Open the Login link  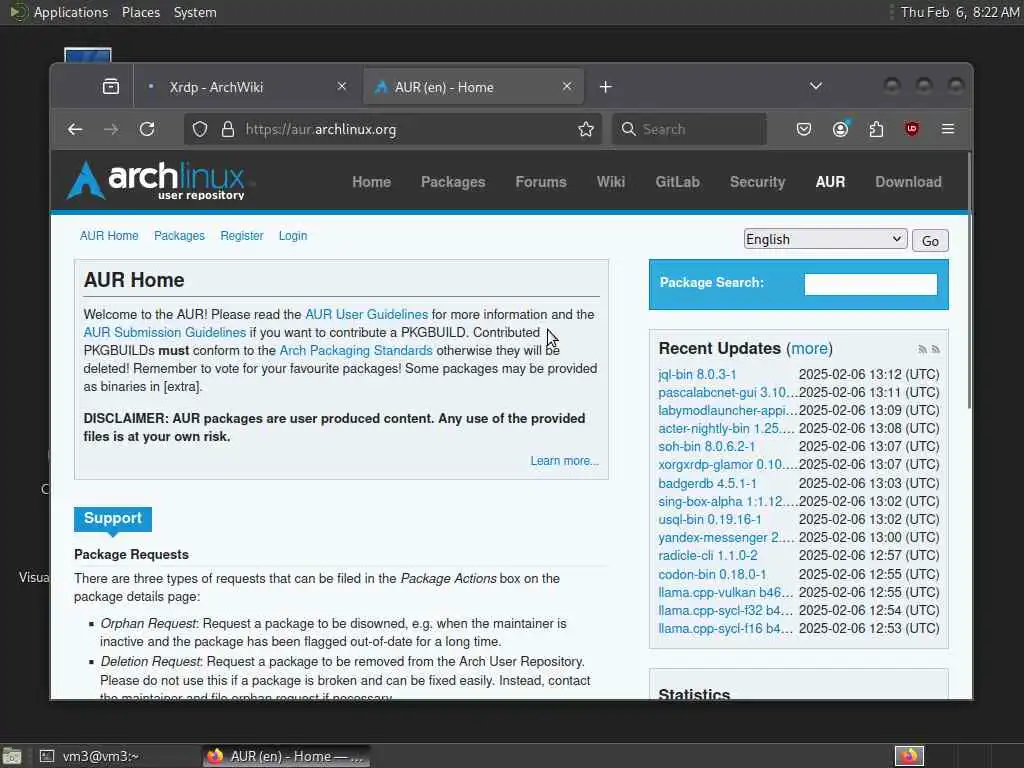point(293,236)
